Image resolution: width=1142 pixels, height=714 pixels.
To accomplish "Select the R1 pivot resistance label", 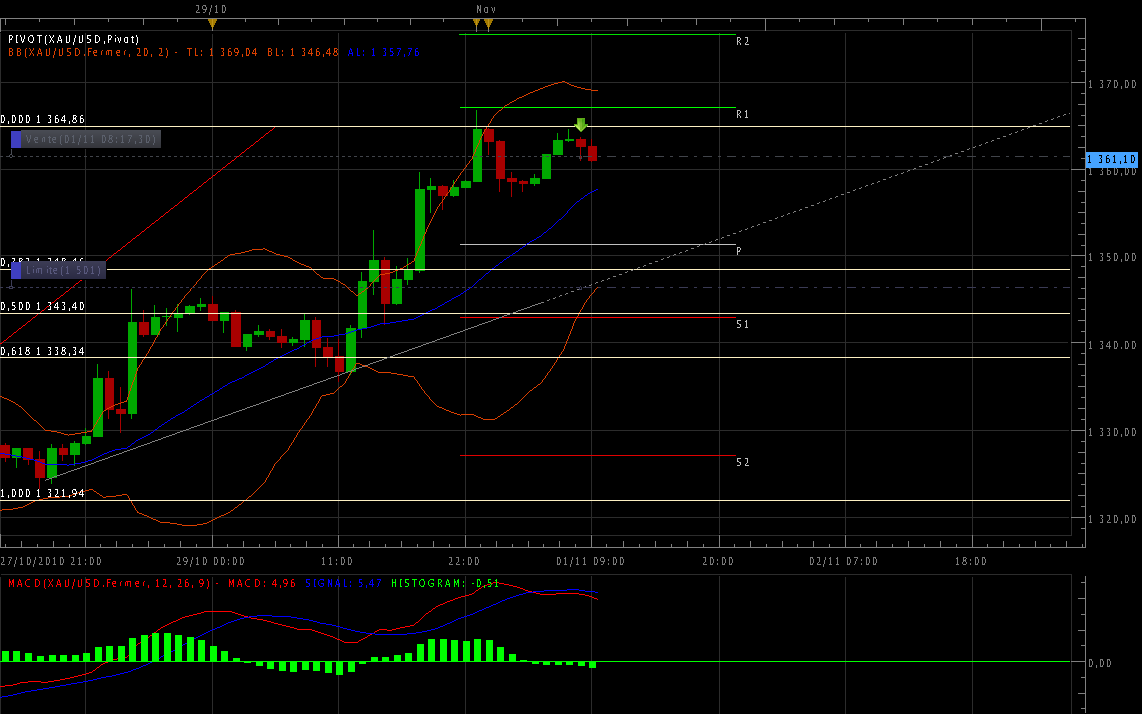I will pyautogui.click(x=743, y=115).
